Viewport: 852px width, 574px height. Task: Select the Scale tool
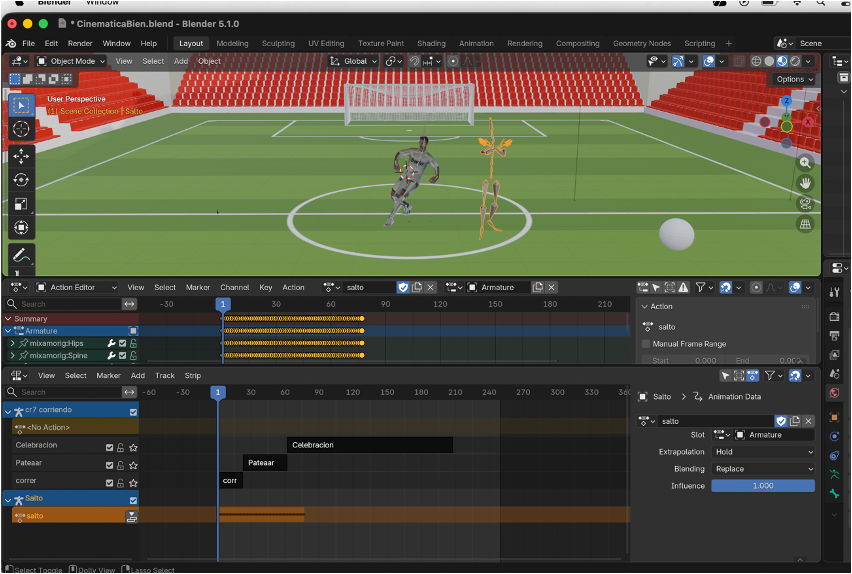click(x=21, y=204)
